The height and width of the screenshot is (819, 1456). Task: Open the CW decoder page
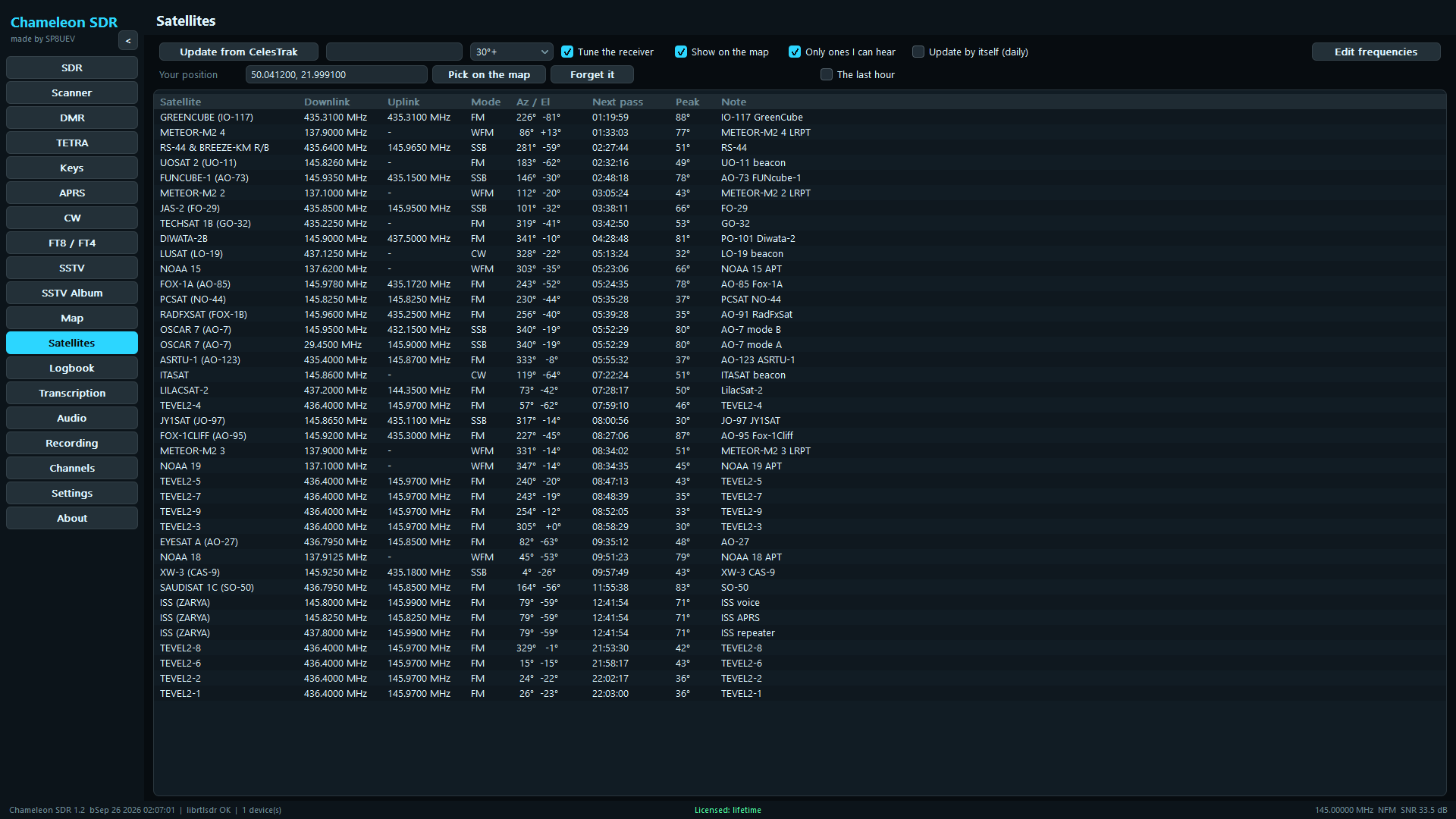[x=72, y=218]
